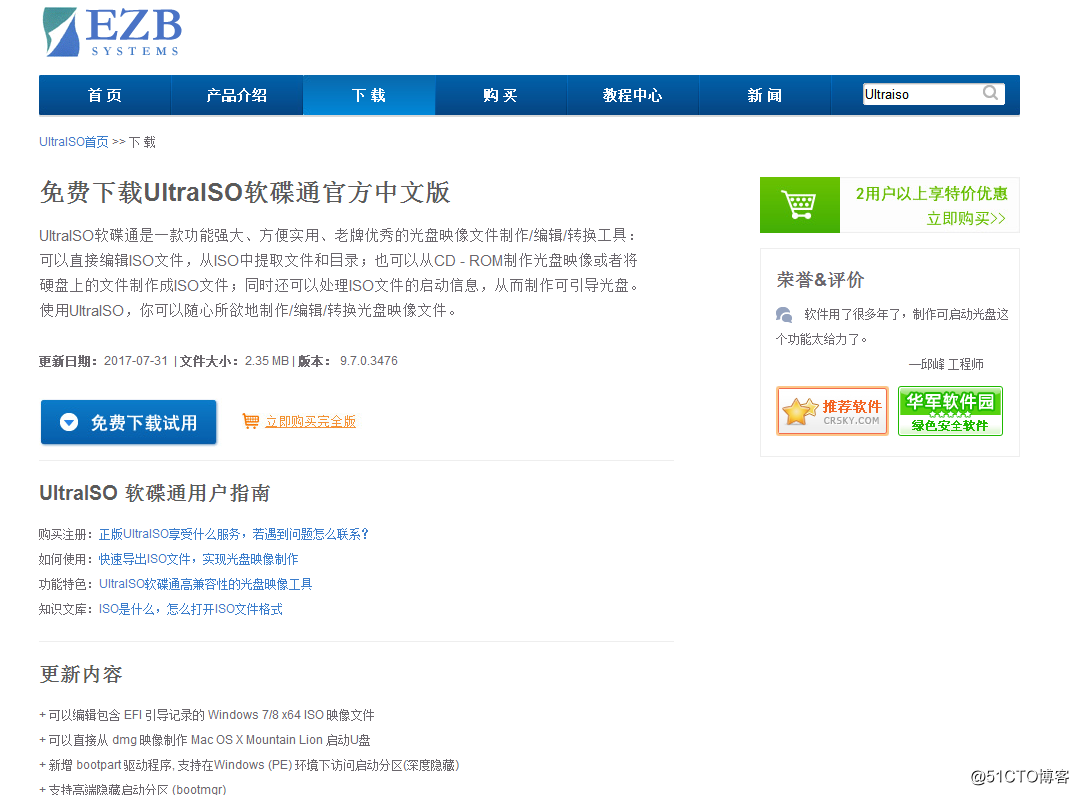Click the 2用户以上享特价优惠 promo text
The width and height of the screenshot is (1079, 795).
pos(931,193)
